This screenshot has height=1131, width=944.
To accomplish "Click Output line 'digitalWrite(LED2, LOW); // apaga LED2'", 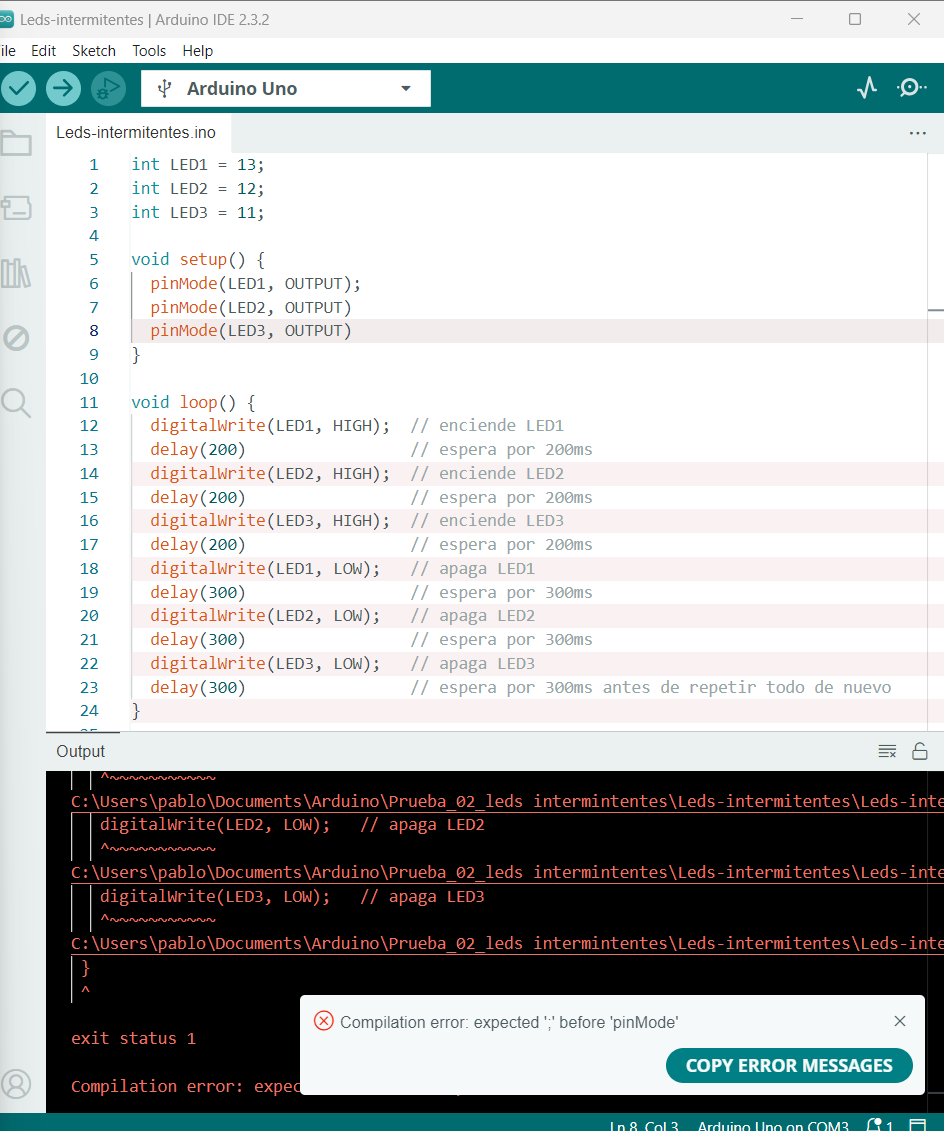I will [292, 824].
